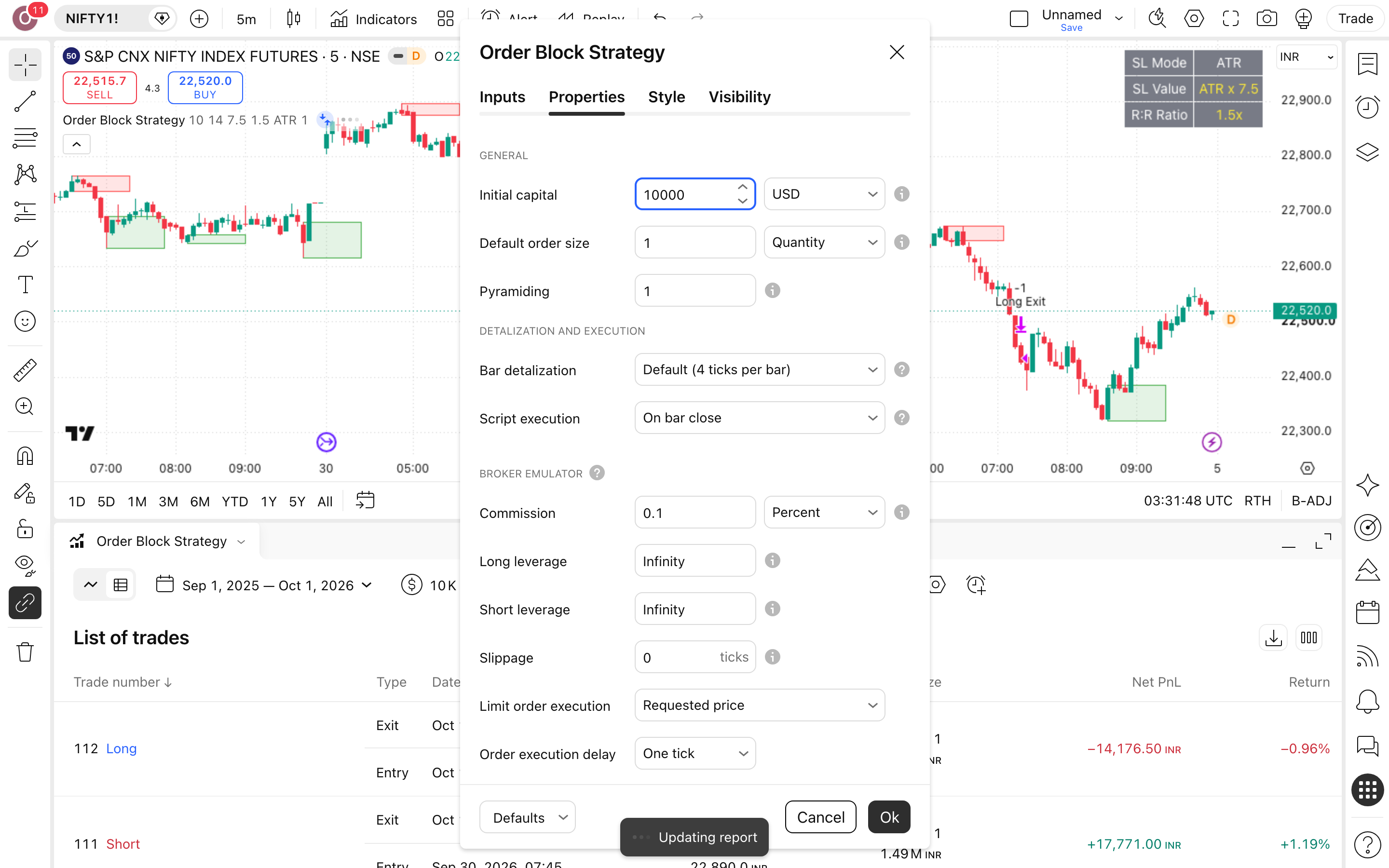
Task: Open the Fibonacci retracement tool group
Action: (x=25, y=138)
